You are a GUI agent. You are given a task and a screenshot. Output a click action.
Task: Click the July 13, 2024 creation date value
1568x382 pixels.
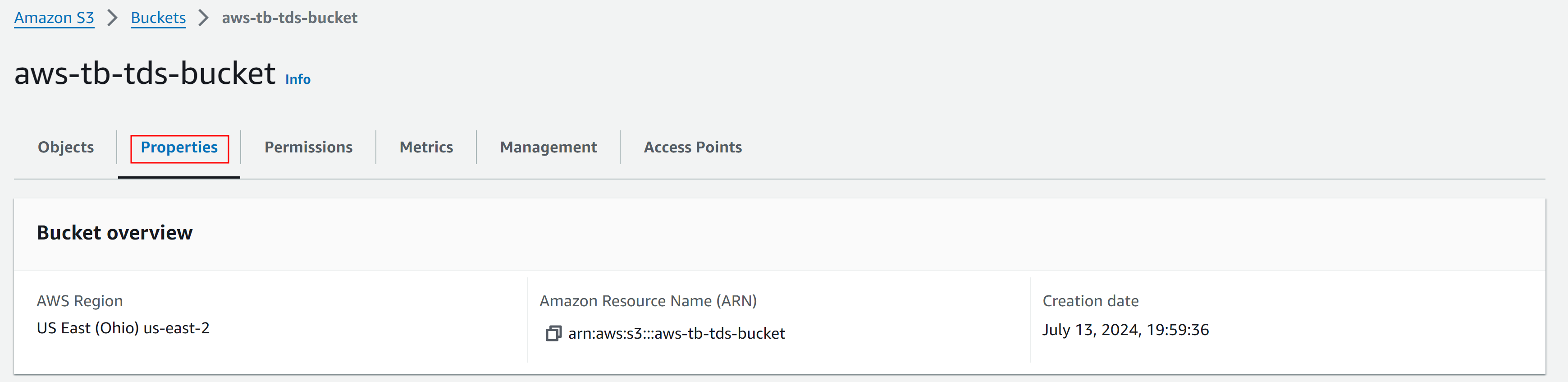pyautogui.click(x=1125, y=330)
